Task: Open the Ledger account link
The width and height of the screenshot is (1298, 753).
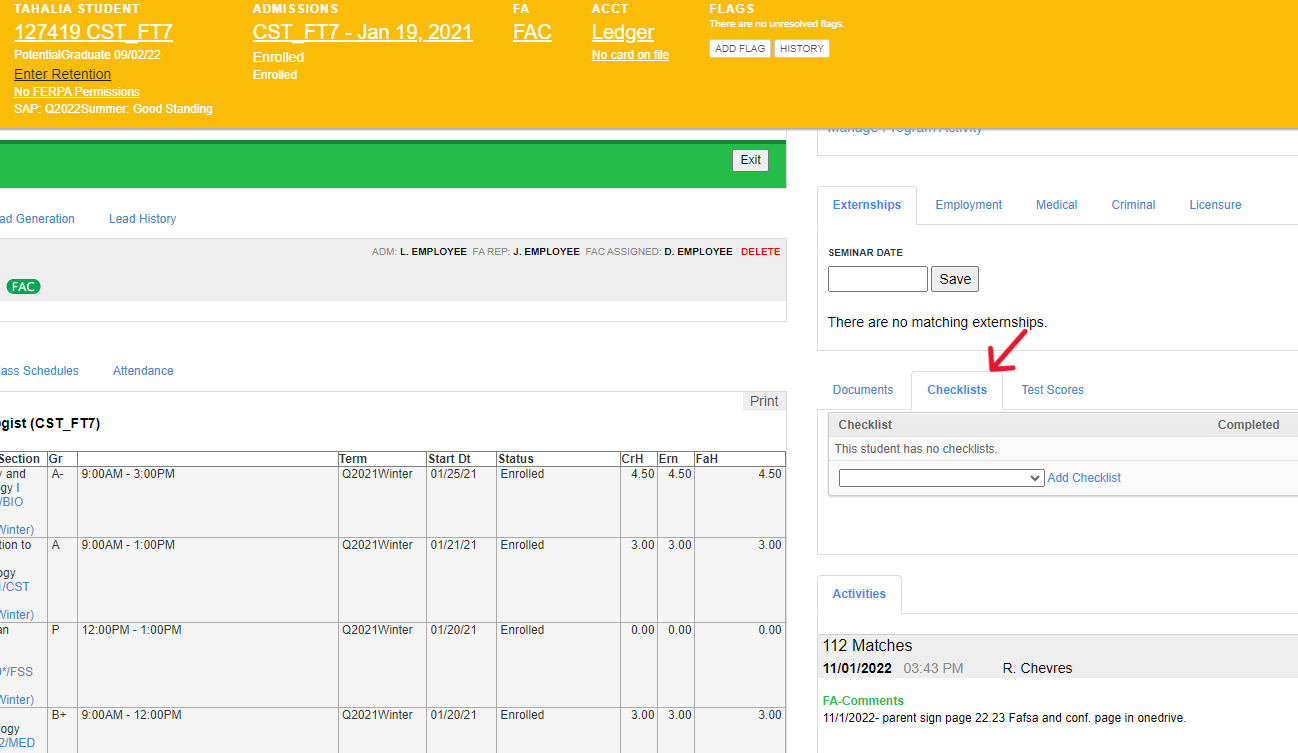Action: coord(623,32)
